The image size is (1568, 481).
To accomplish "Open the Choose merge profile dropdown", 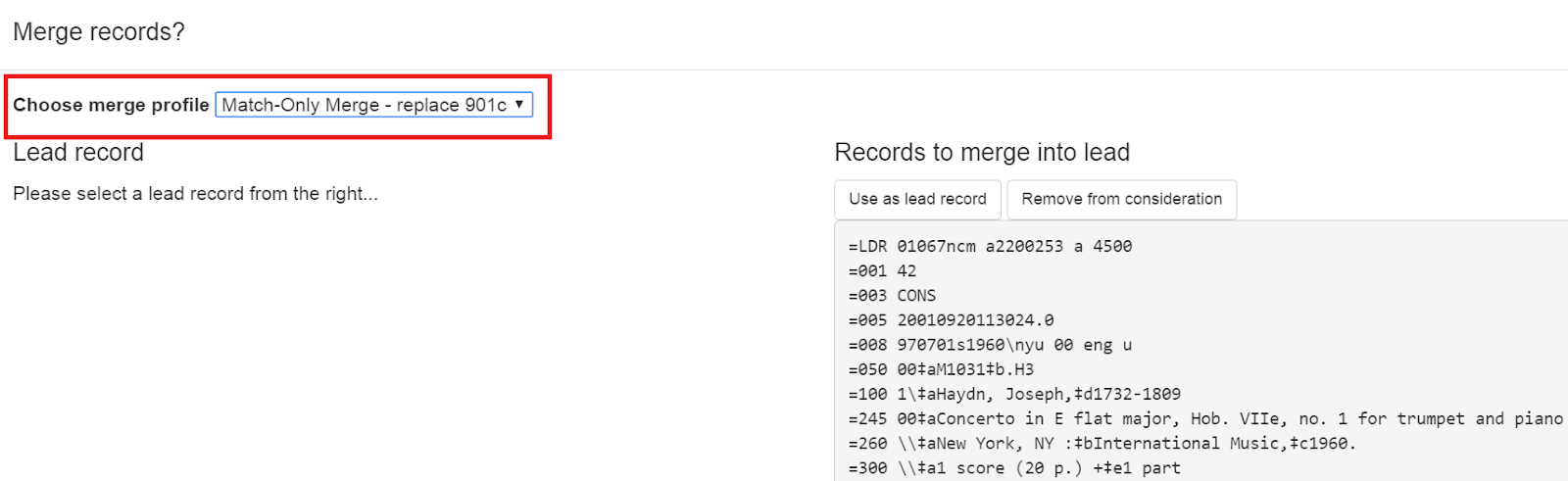I will (x=372, y=105).
